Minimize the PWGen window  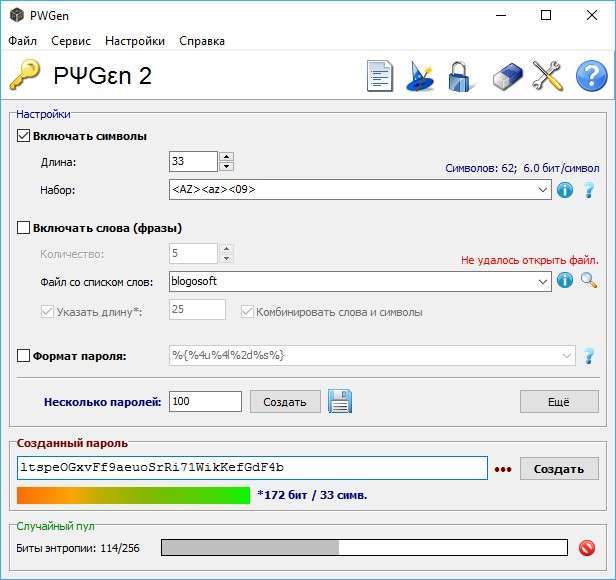[x=501, y=15]
